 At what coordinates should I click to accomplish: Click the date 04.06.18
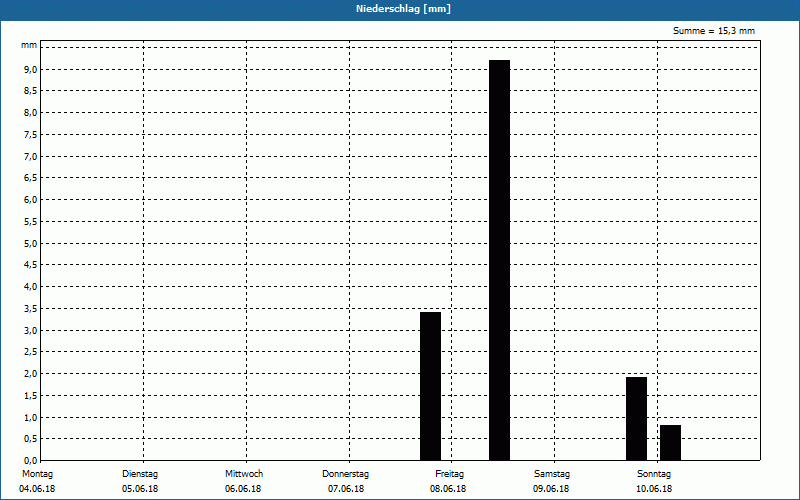tap(37, 488)
